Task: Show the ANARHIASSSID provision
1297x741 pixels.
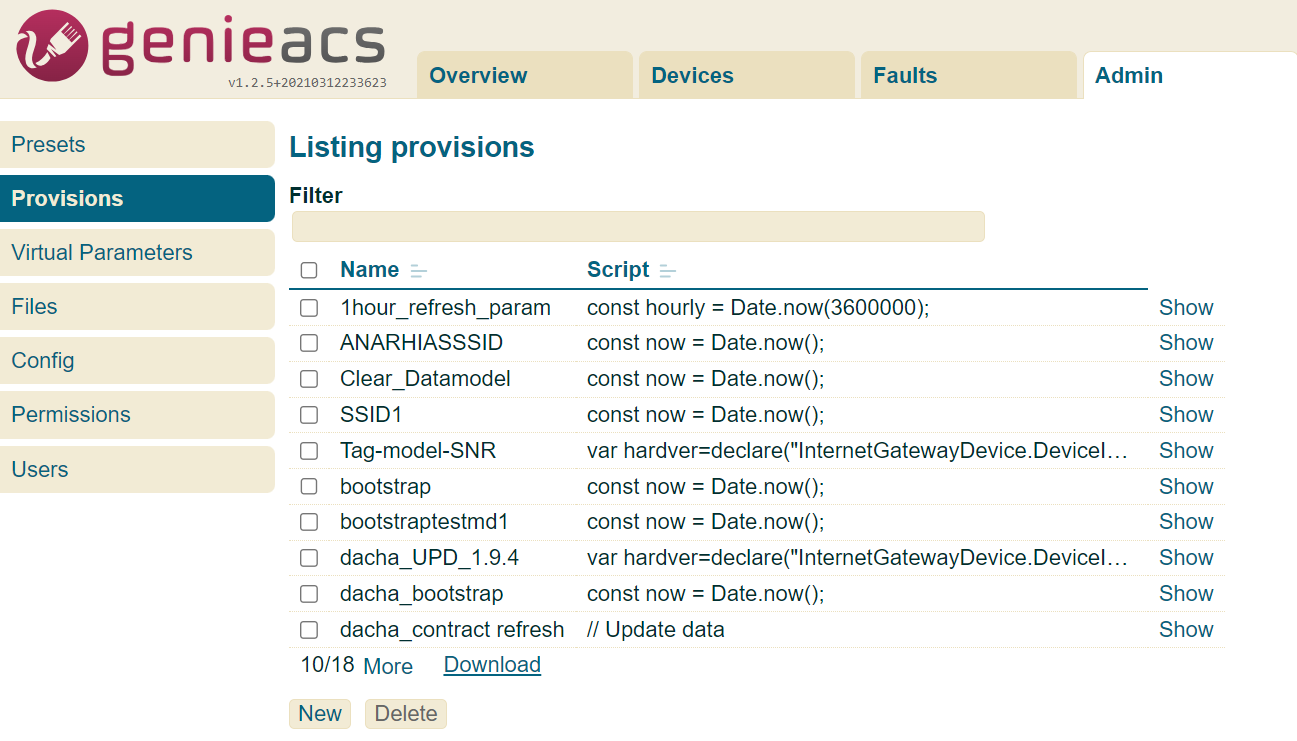Action: click(1186, 343)
